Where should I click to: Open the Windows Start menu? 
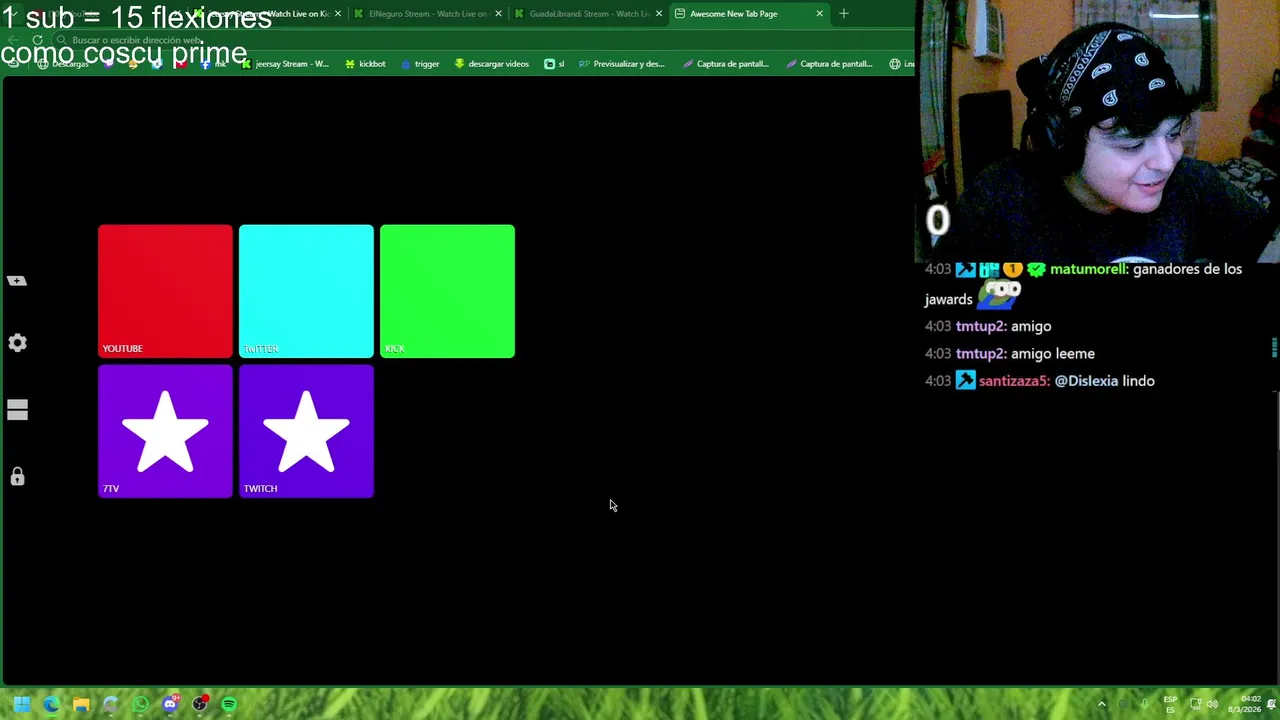point(22,704)
